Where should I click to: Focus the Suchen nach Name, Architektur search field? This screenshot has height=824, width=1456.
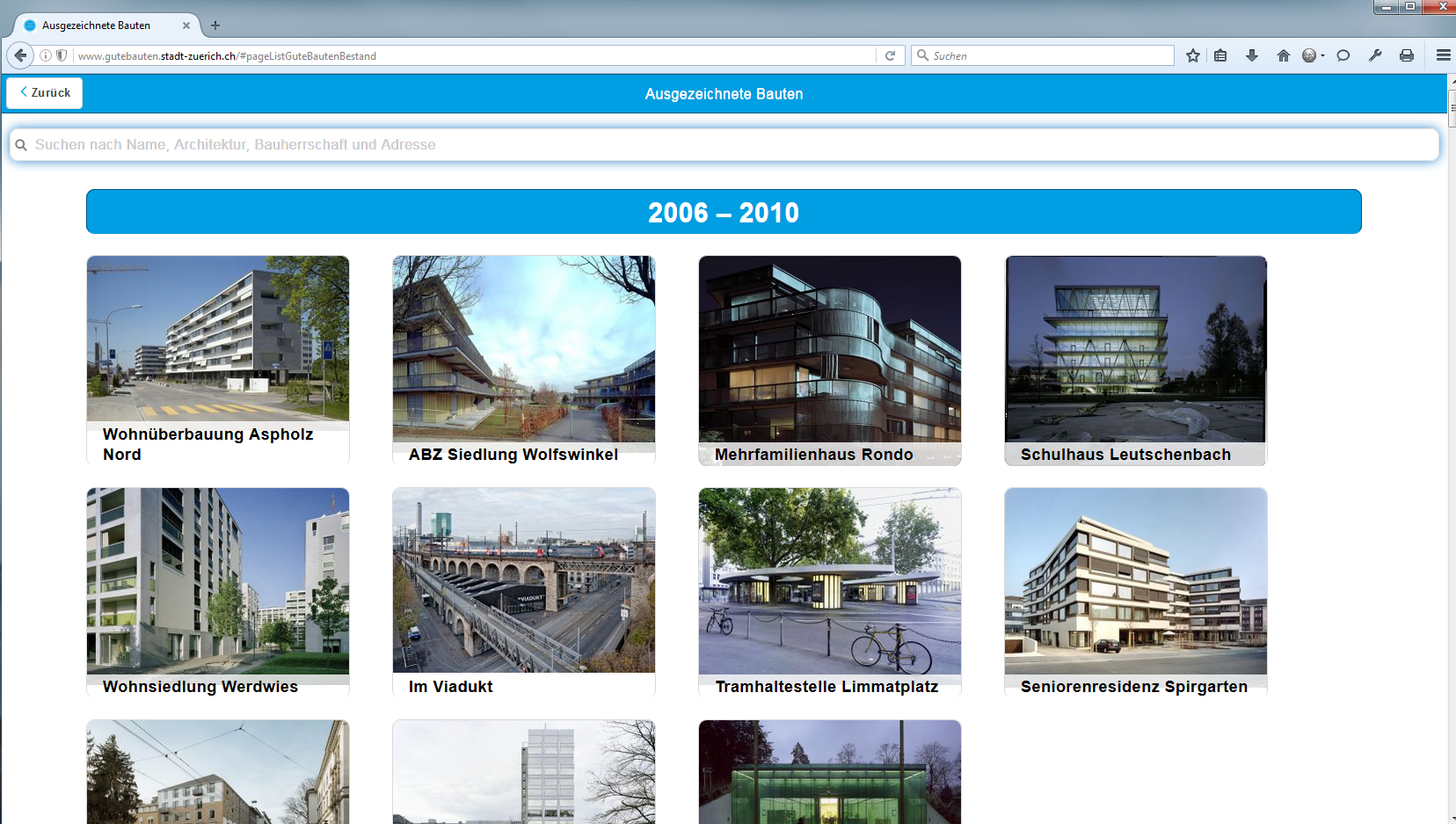tap(724, 144)
